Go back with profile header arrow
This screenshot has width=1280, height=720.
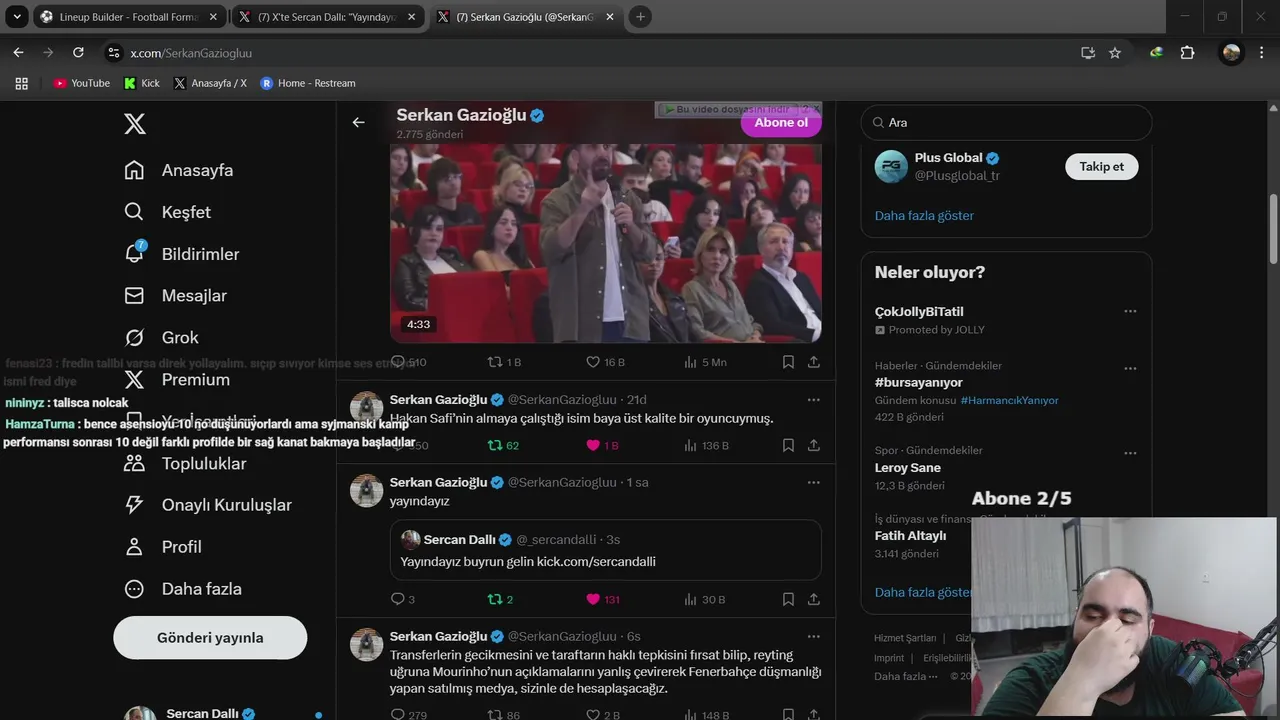358,122
